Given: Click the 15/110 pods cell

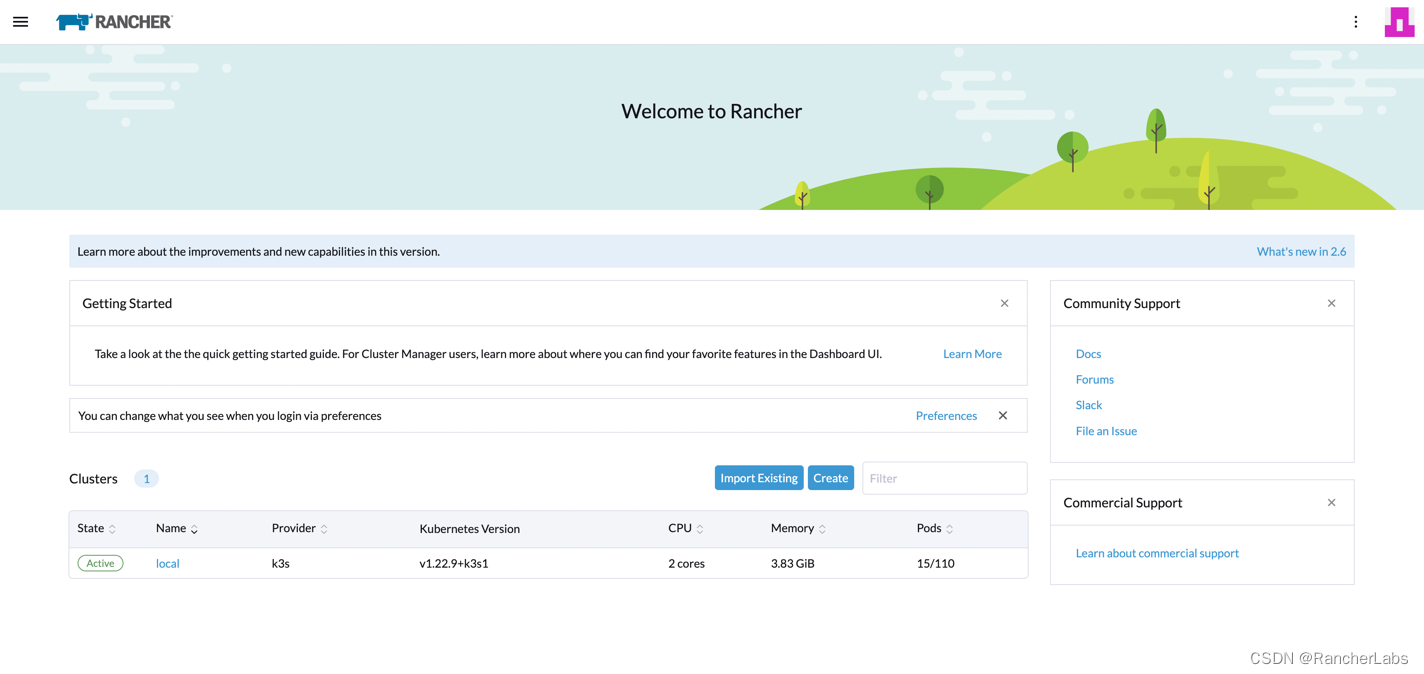Looking at the screenshot, I should click(x=935, y=563).
